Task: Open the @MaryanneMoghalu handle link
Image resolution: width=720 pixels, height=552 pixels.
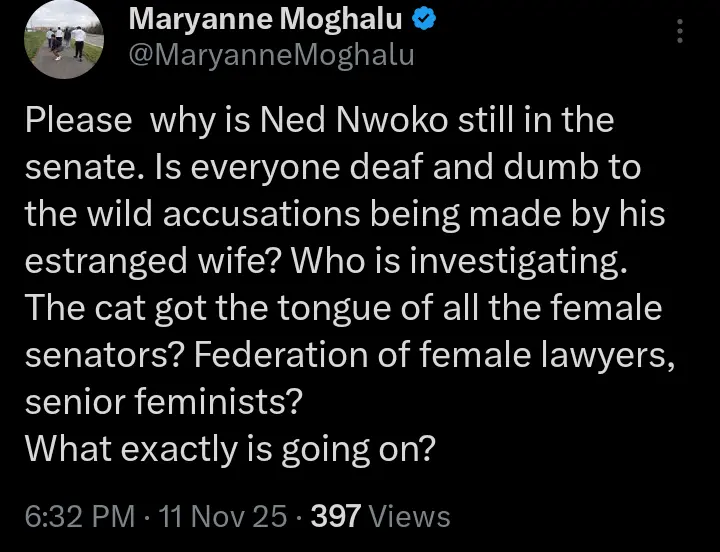Action: [x=272, y=54]
